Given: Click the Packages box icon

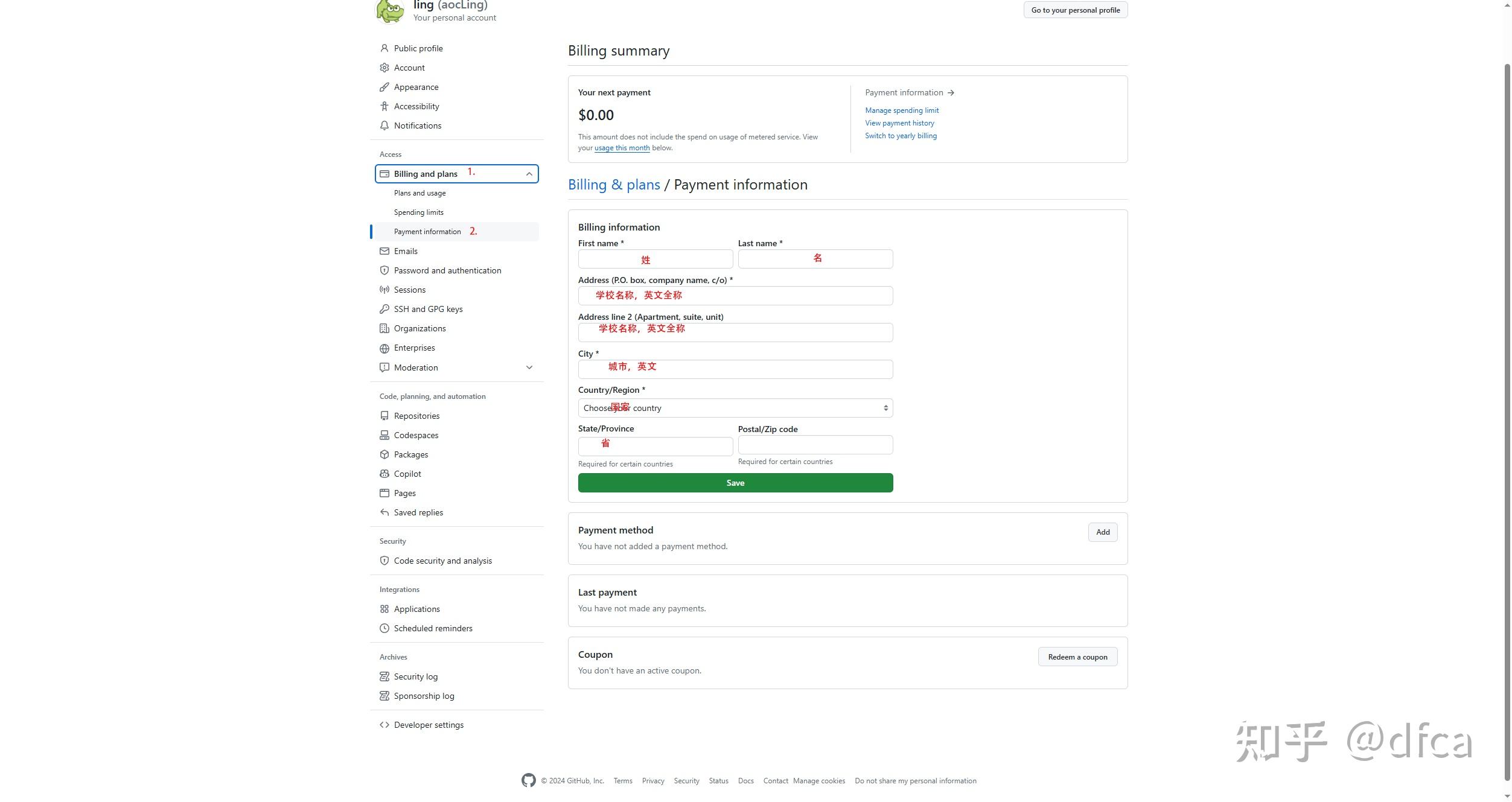Looking at the screenshot, I should (384, 454).
